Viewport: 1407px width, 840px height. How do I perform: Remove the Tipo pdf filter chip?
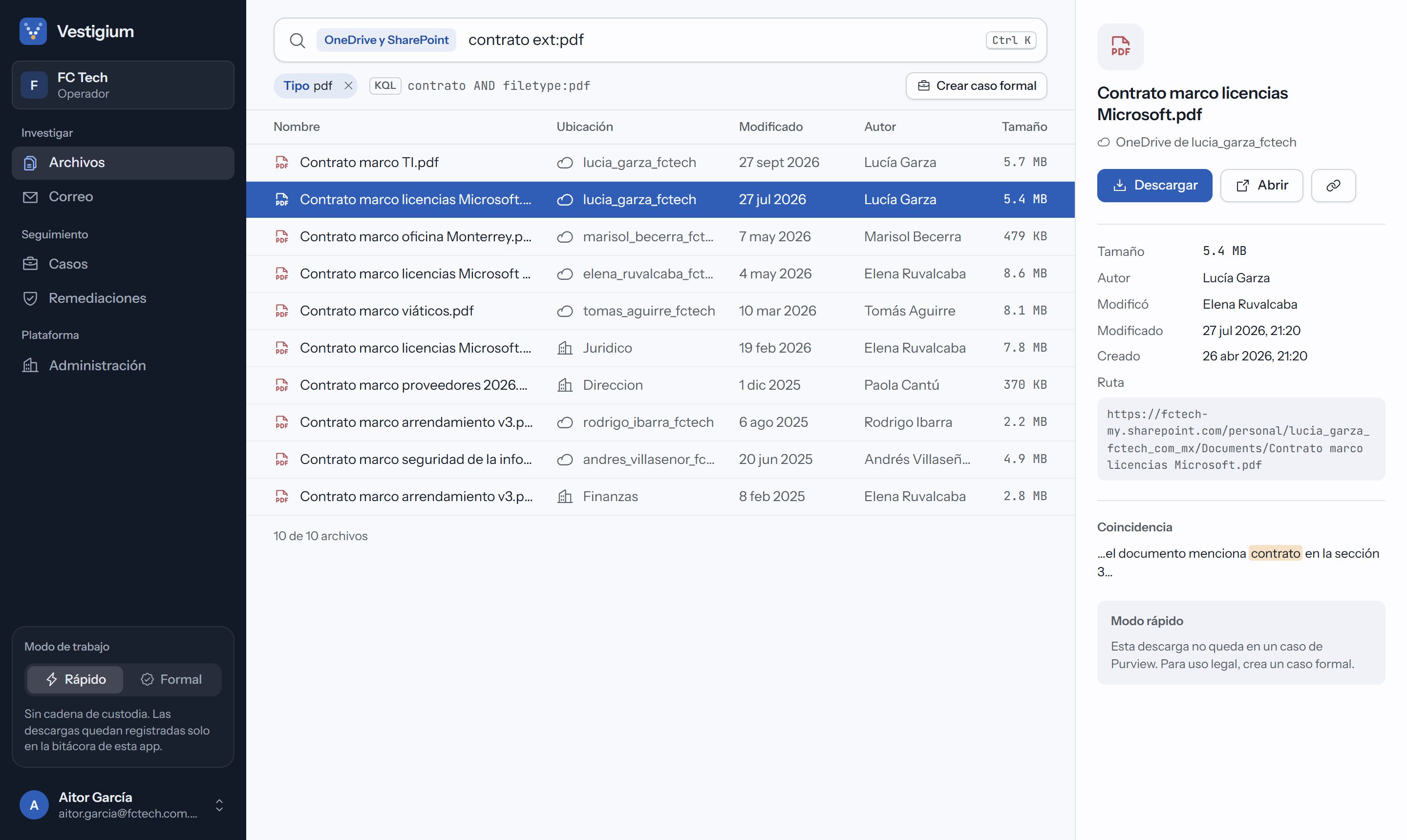348,85
